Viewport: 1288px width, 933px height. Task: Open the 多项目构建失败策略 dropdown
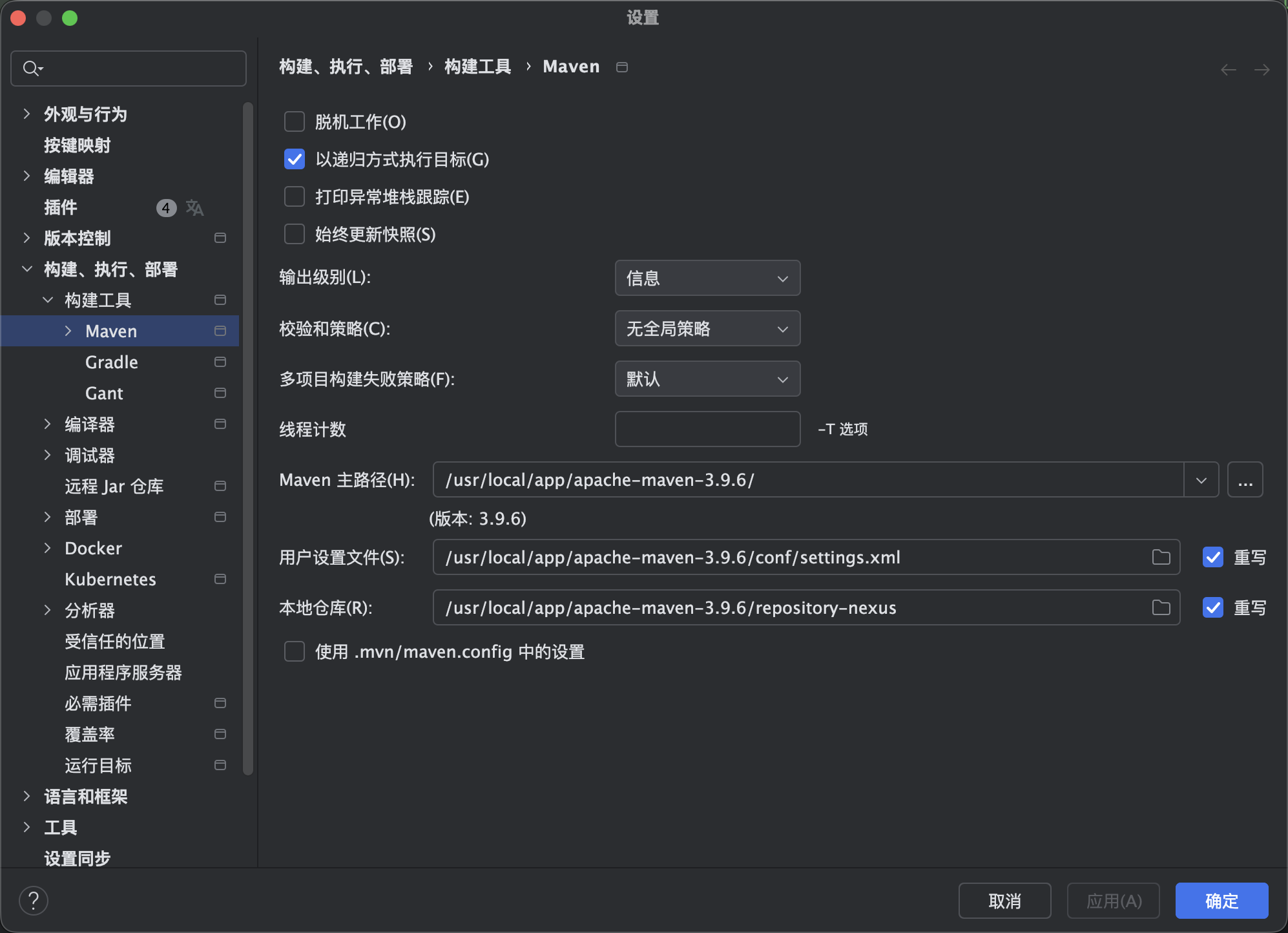point(707,379)
